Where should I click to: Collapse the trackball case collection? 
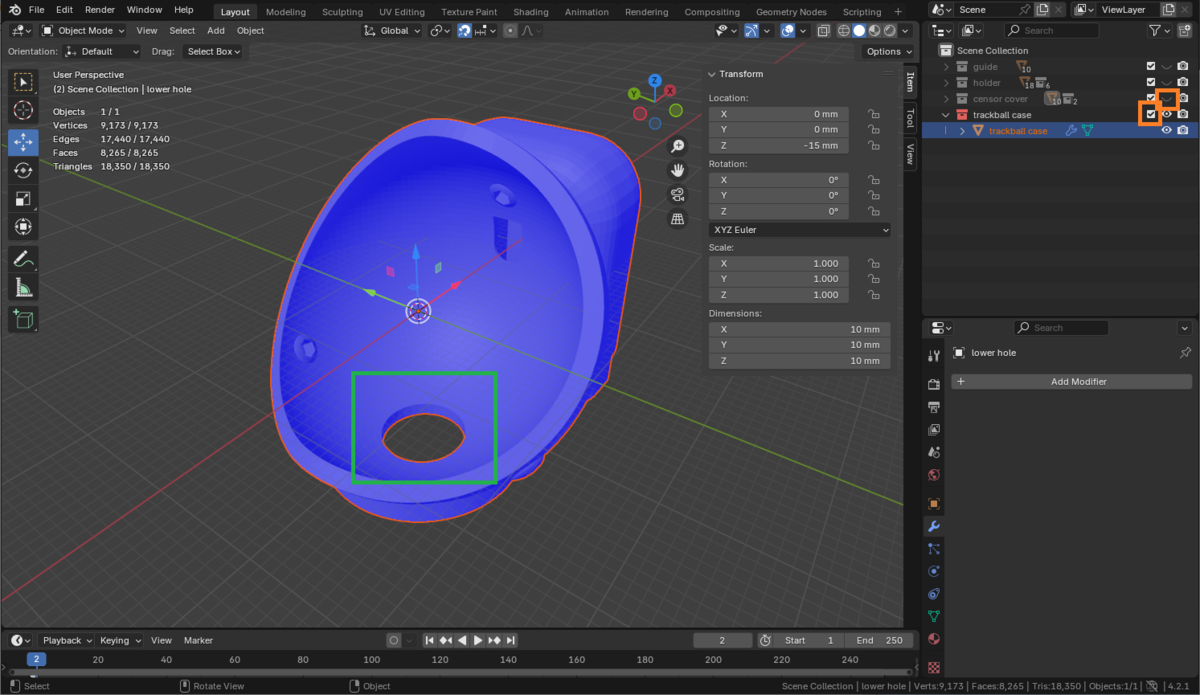point(946,115)
